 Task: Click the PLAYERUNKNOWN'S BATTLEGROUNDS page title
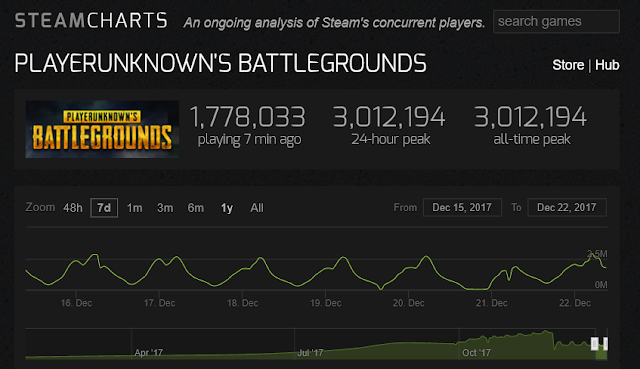tap(220, 64)
